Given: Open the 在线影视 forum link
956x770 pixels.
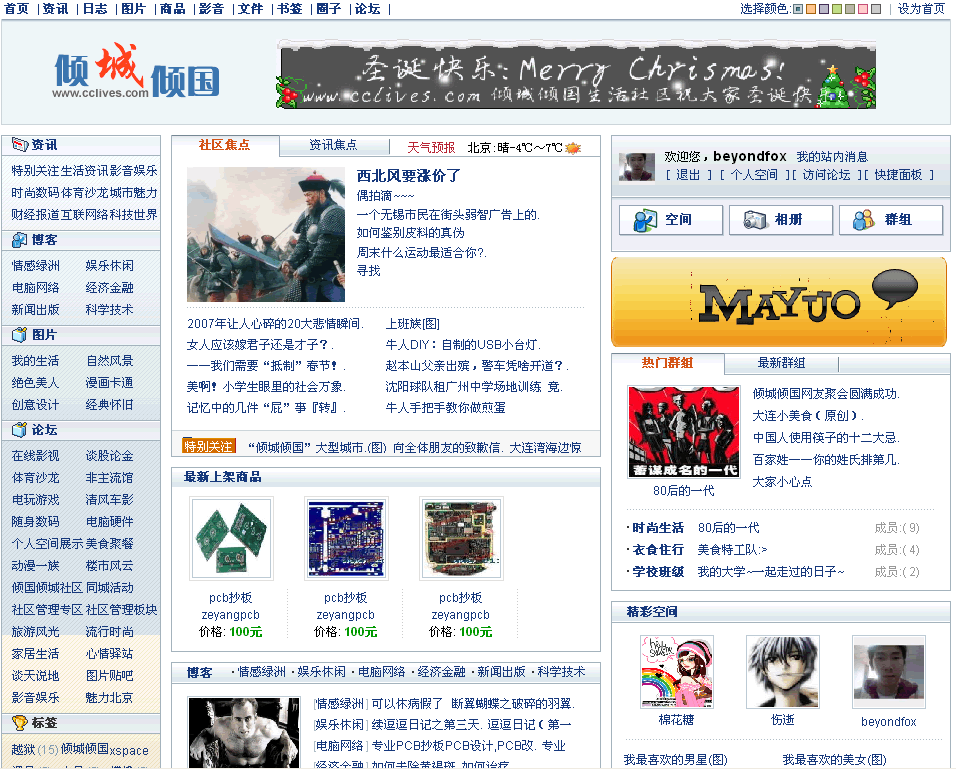Looking at the screenshot, I should point(35,456).
